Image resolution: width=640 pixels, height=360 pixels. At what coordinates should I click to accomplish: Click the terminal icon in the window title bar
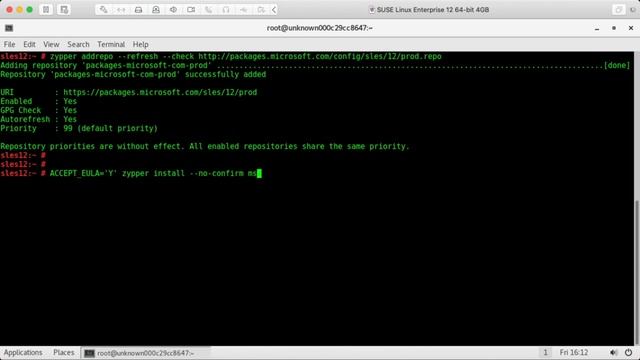click(x=9, y=28)
